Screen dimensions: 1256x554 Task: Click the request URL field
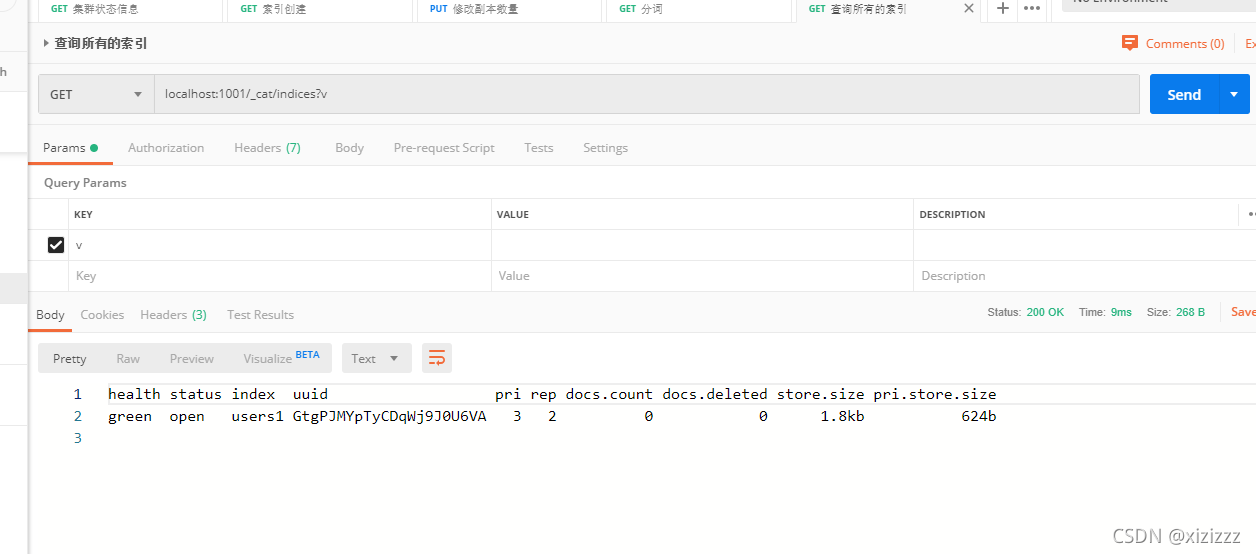click(x=647, y=94)
